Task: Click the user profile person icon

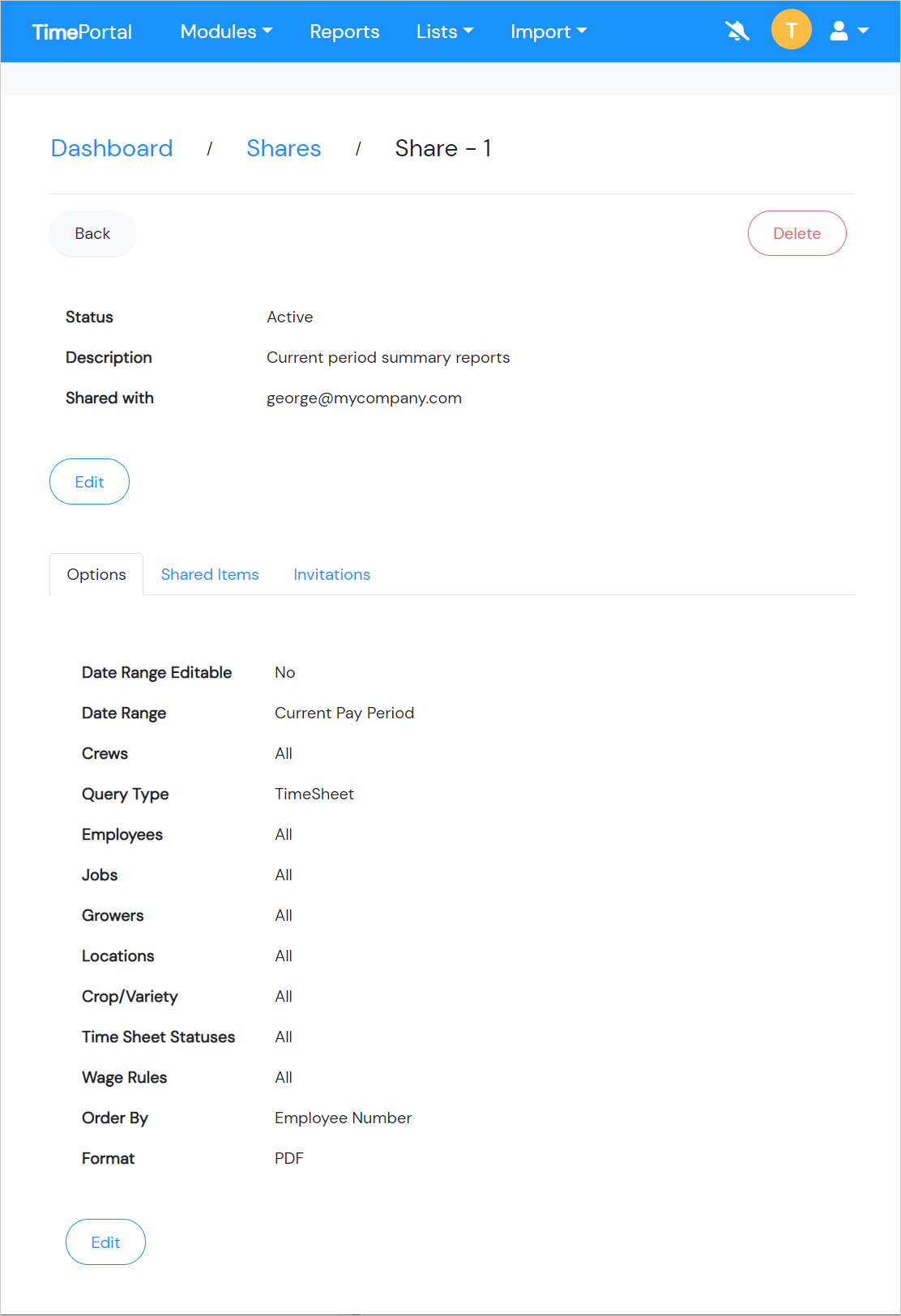Action: (839, 32)
